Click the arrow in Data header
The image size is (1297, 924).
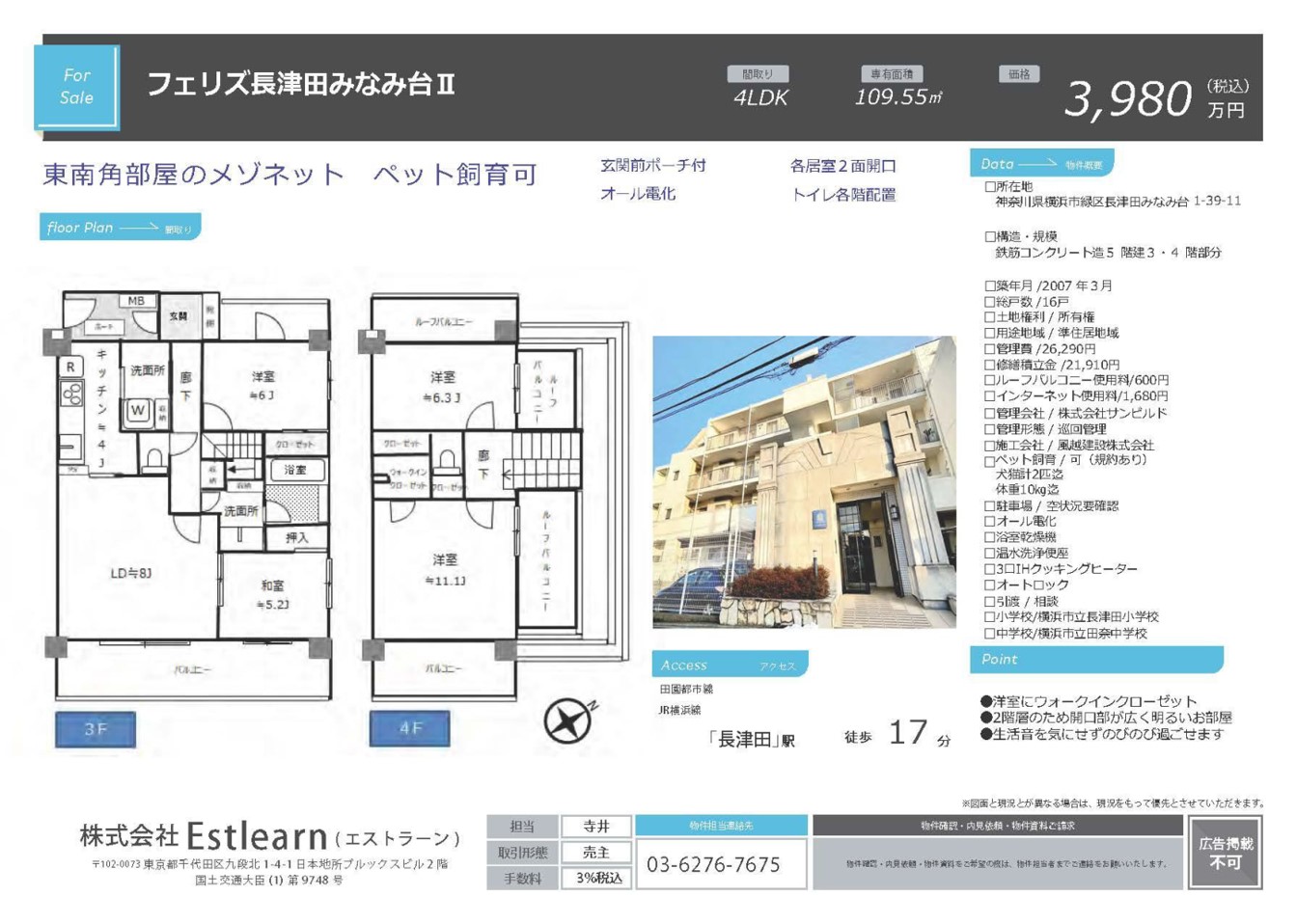(1037, 164)
